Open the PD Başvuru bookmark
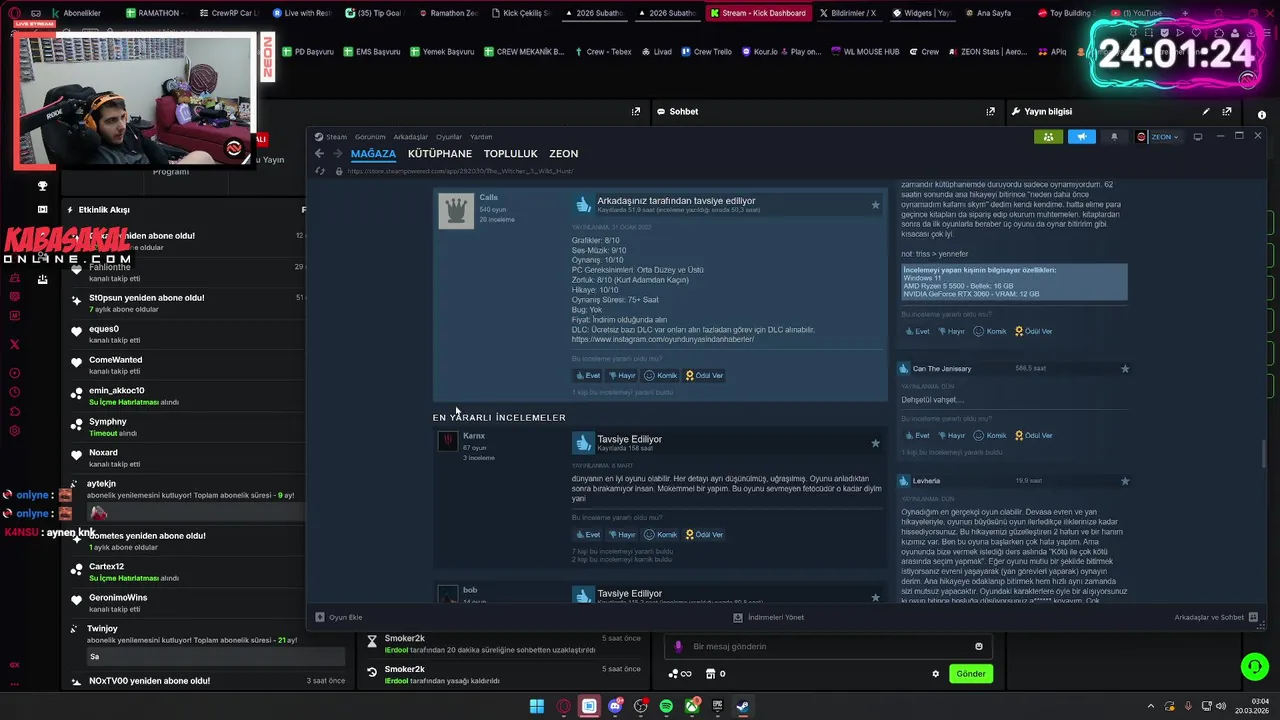This screenshot has height=720, width=1280. tap(308, 52)
